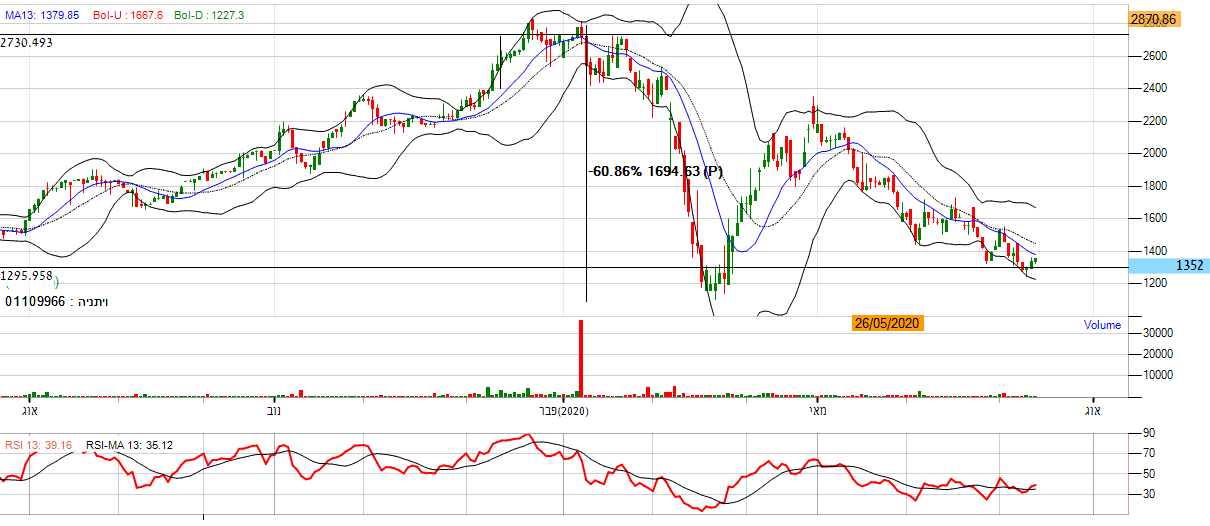Image resolution: width=1210 pixels, height=526 pixels.
Task: Click the blue Volume panel label
Action: coord(1102,325)
